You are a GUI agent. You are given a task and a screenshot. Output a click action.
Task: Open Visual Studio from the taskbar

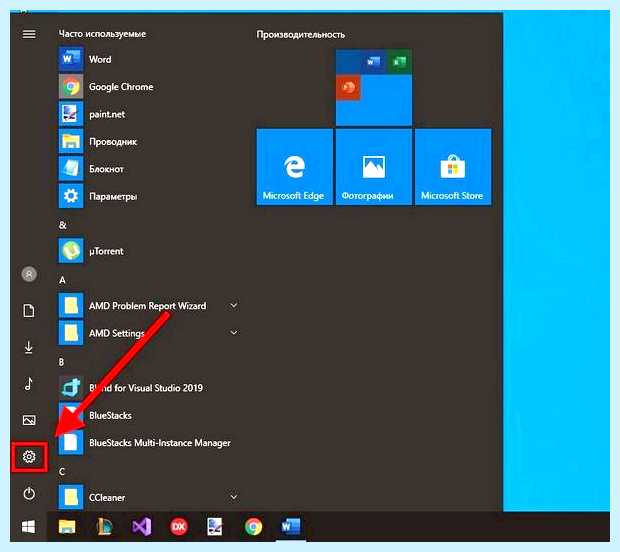coord(142,527)
